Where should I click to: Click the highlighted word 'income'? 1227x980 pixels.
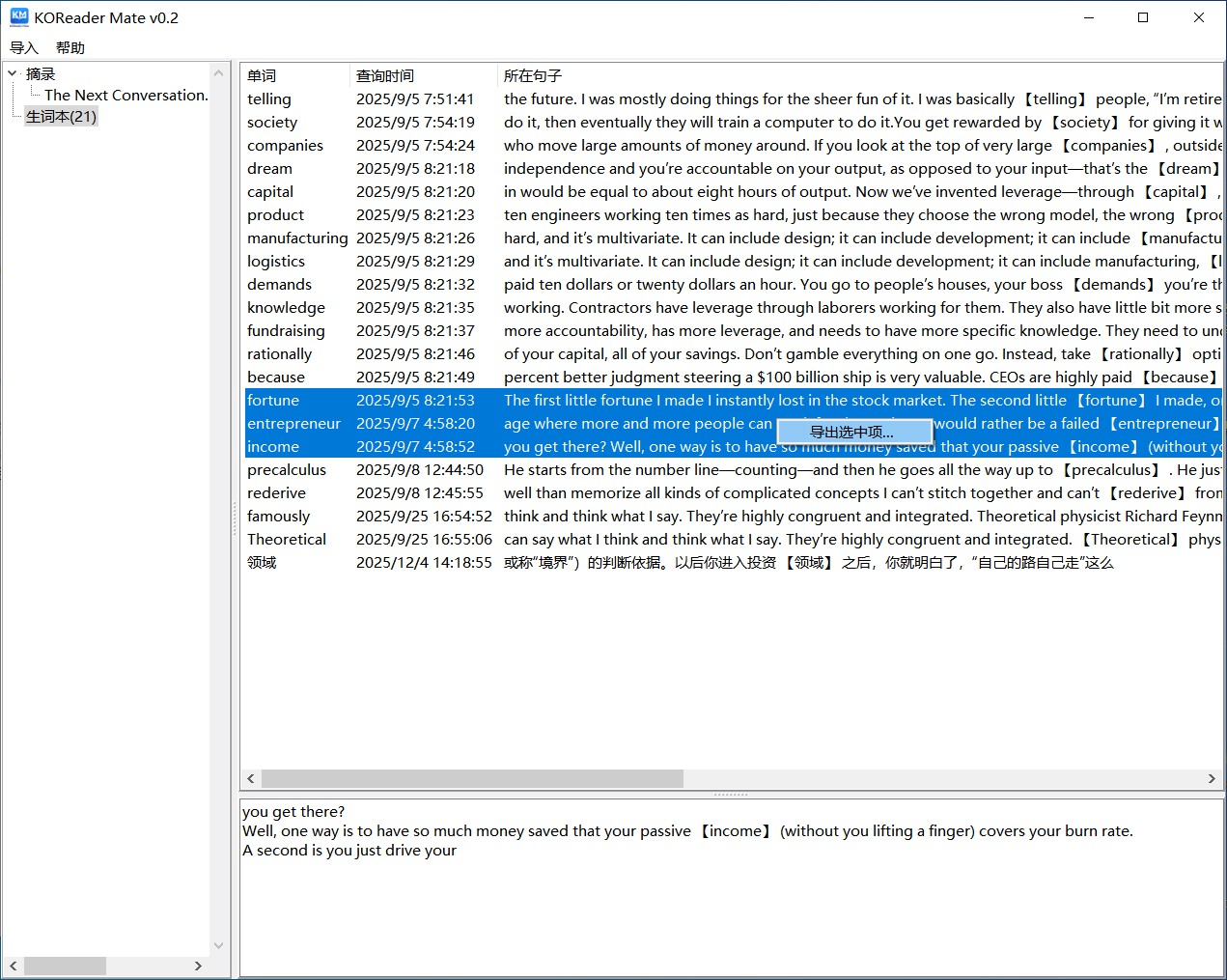[272, 446]
